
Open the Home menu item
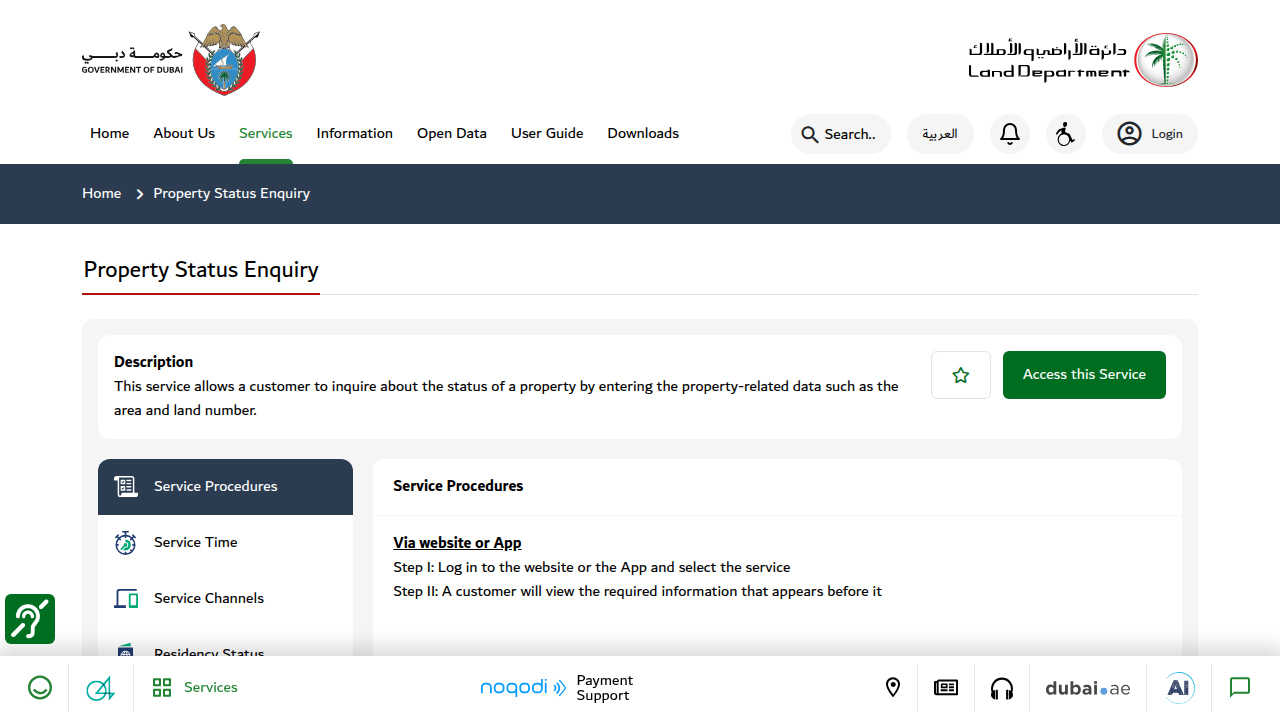pos(109,133)
